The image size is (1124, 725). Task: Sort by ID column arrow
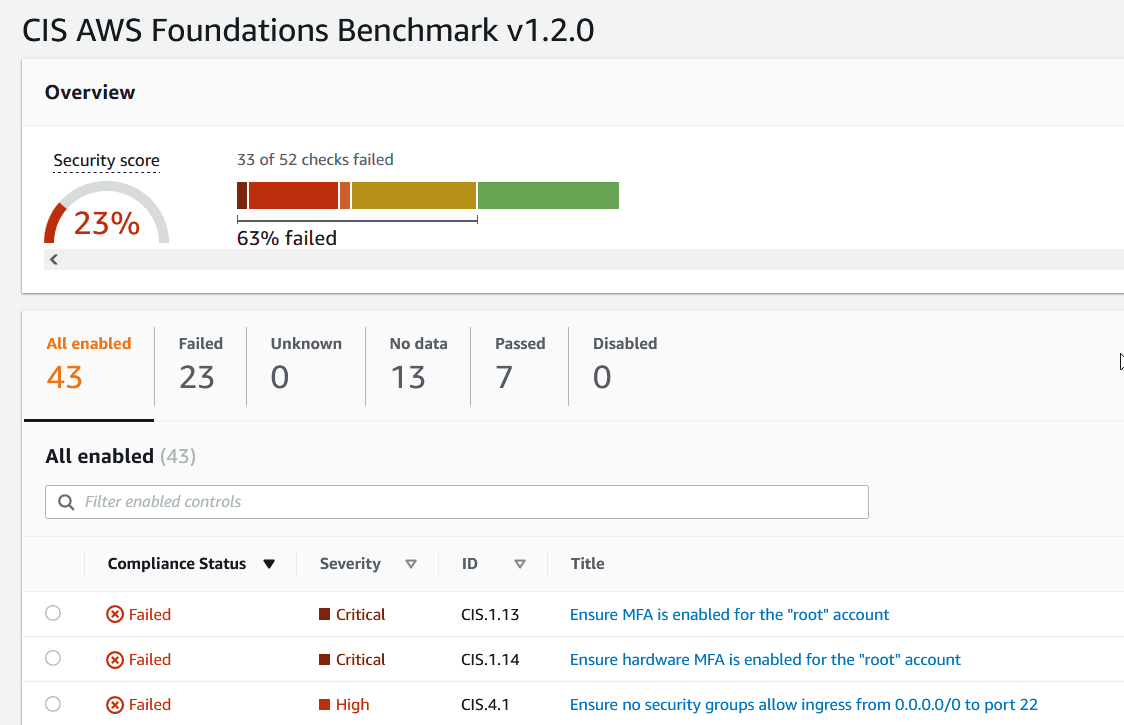[x=520, y=564]
